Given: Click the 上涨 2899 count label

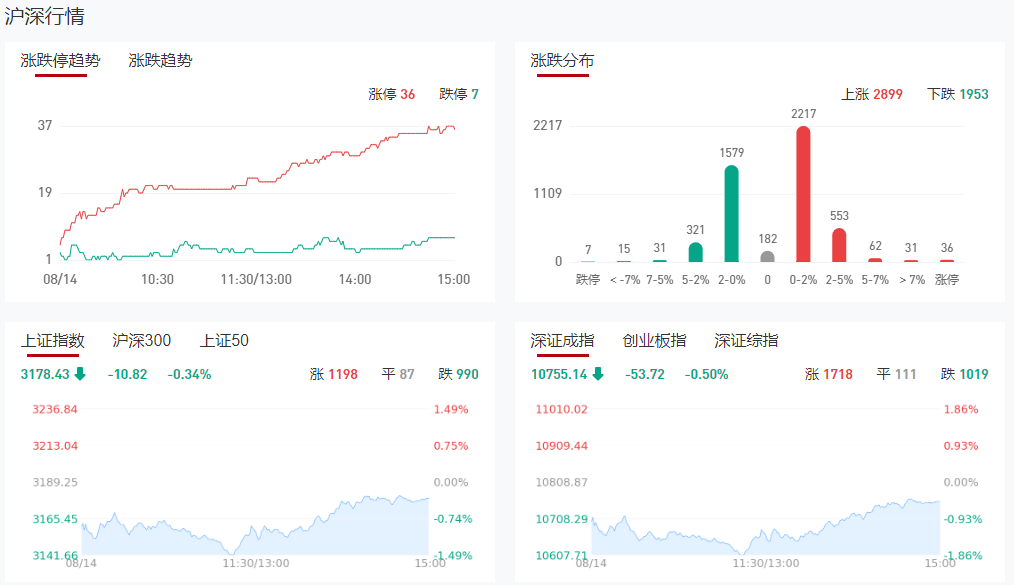Looking at the screenshot, I should [872, 94].
